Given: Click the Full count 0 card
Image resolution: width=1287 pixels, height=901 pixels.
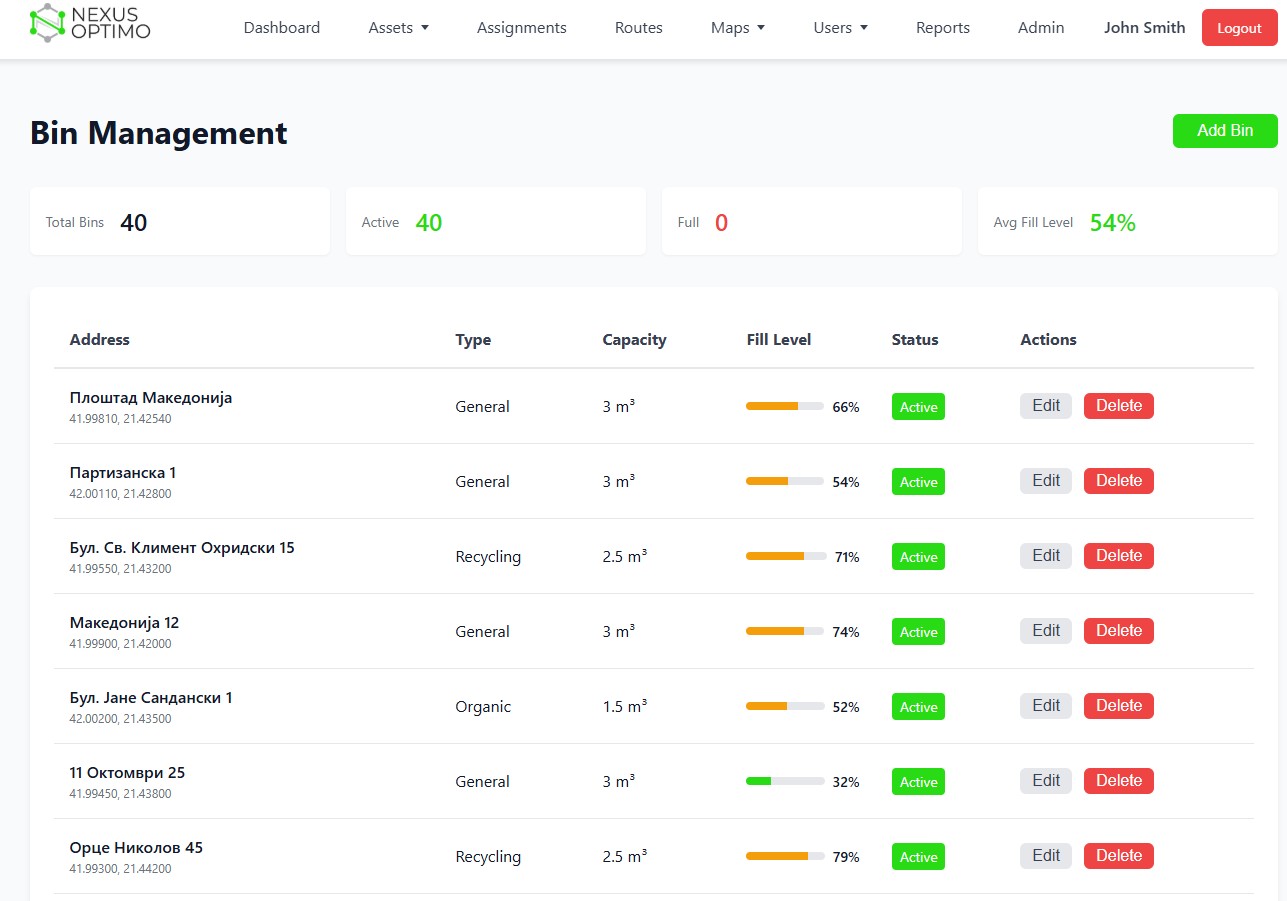Looking at the screenshot, I should tap(812, 221).
